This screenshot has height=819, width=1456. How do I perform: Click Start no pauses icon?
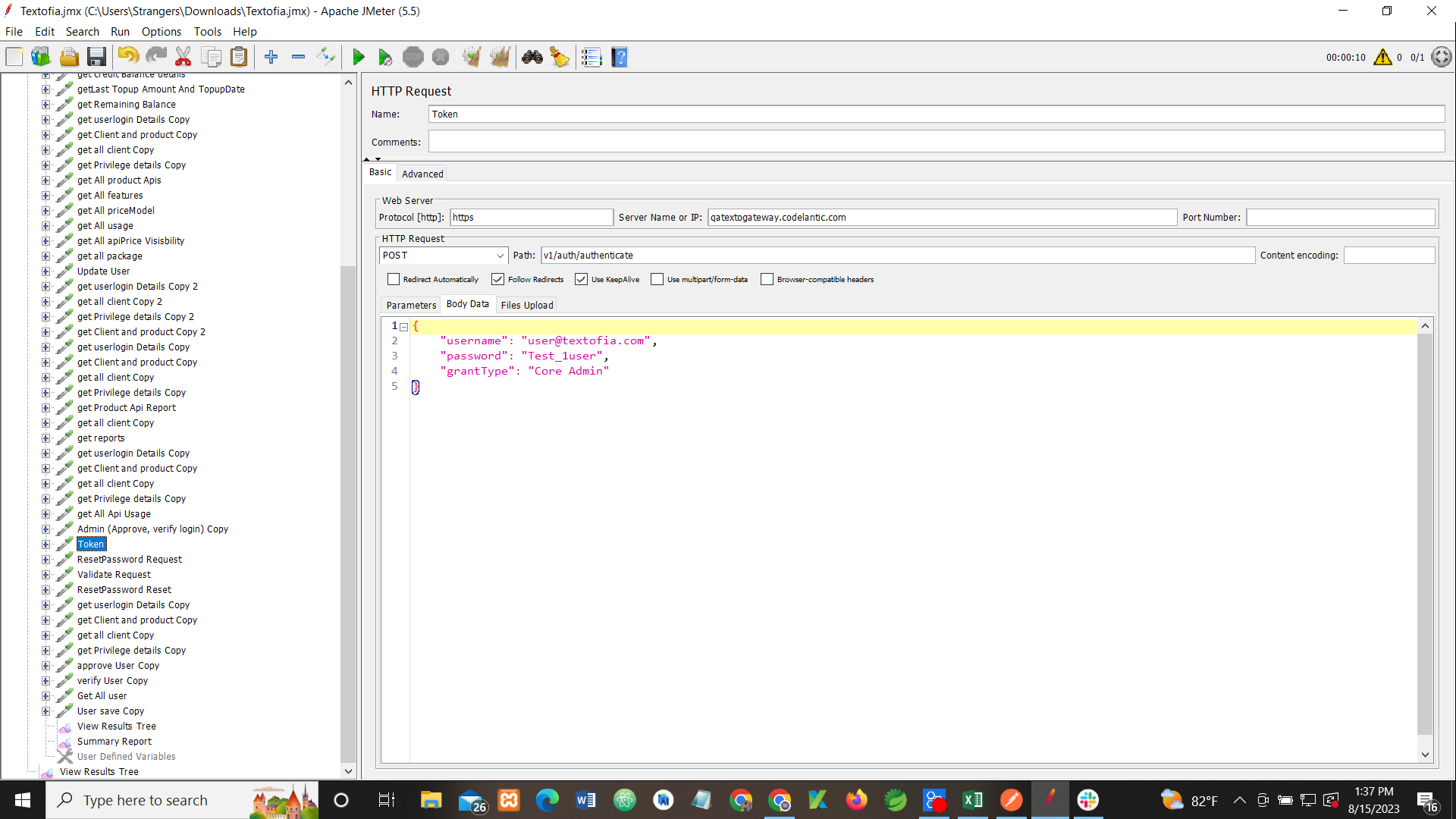tap(385, 57)
